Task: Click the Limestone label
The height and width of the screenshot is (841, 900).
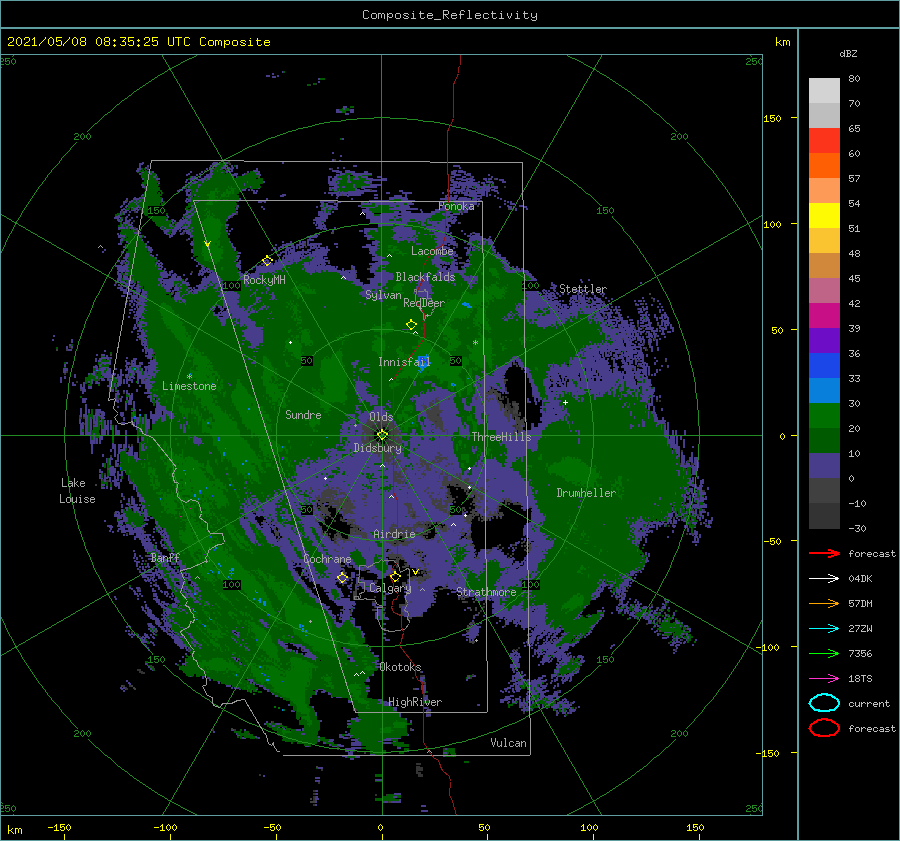Action: click(x=189, y=386)
